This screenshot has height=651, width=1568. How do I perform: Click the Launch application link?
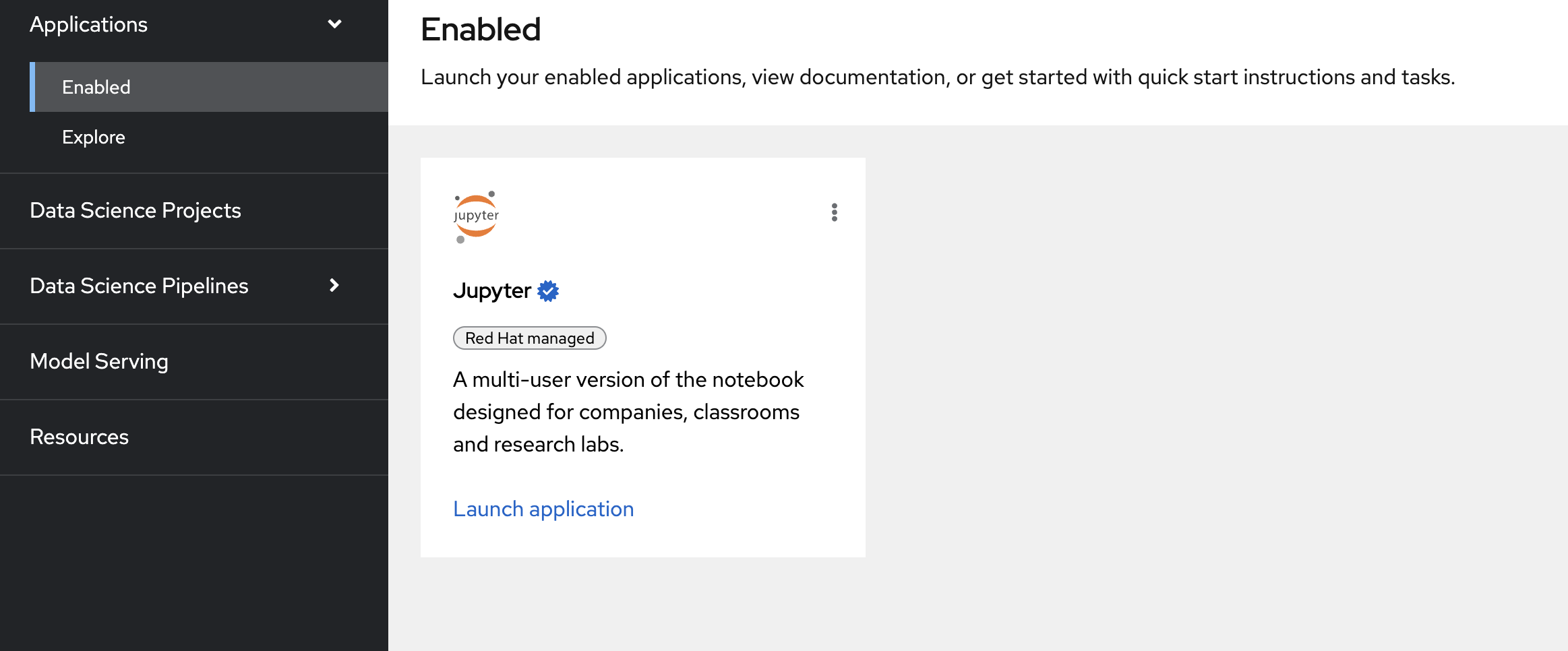pyautogui.click(x=543, y=509)
